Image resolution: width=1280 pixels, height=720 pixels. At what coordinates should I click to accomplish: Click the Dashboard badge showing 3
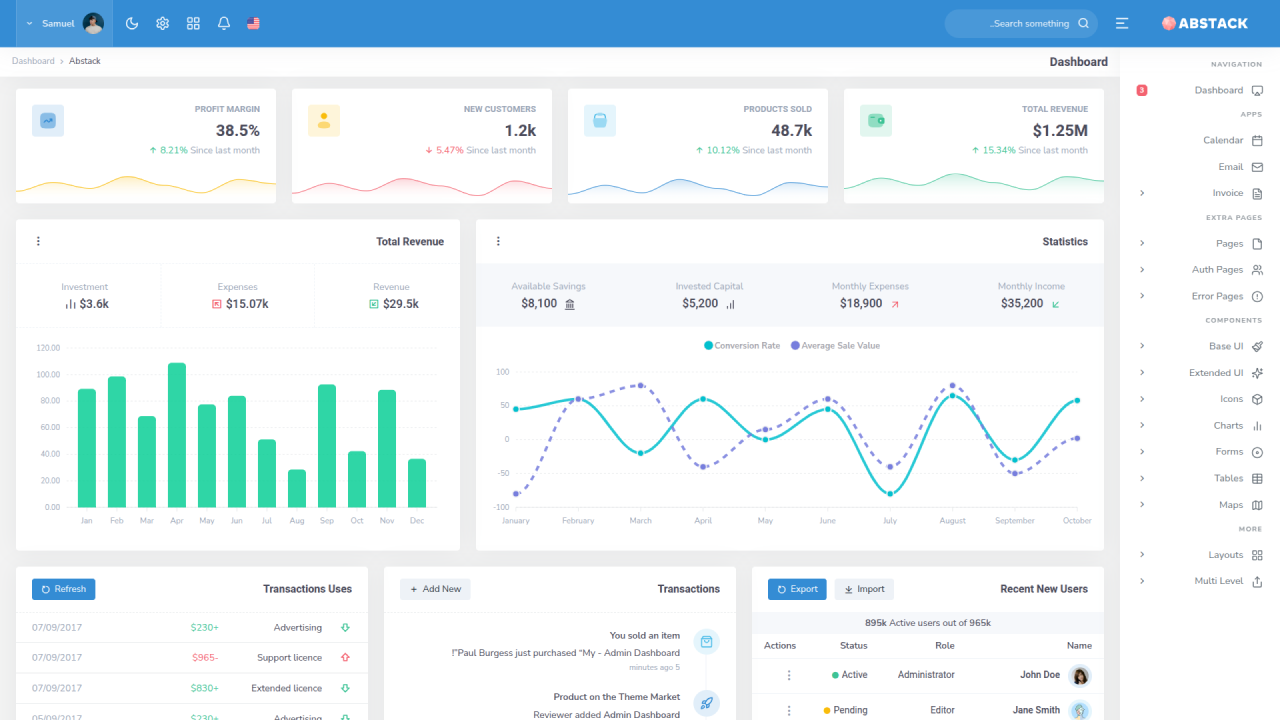point(1142,90)
